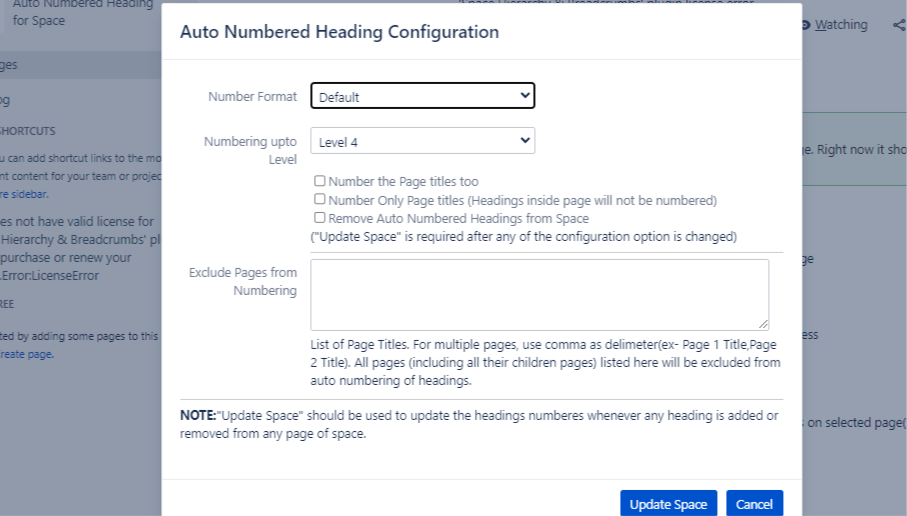907x516 pixels.
Task: Select the Pages item in sidebar
Action: [x=10, y=65]
